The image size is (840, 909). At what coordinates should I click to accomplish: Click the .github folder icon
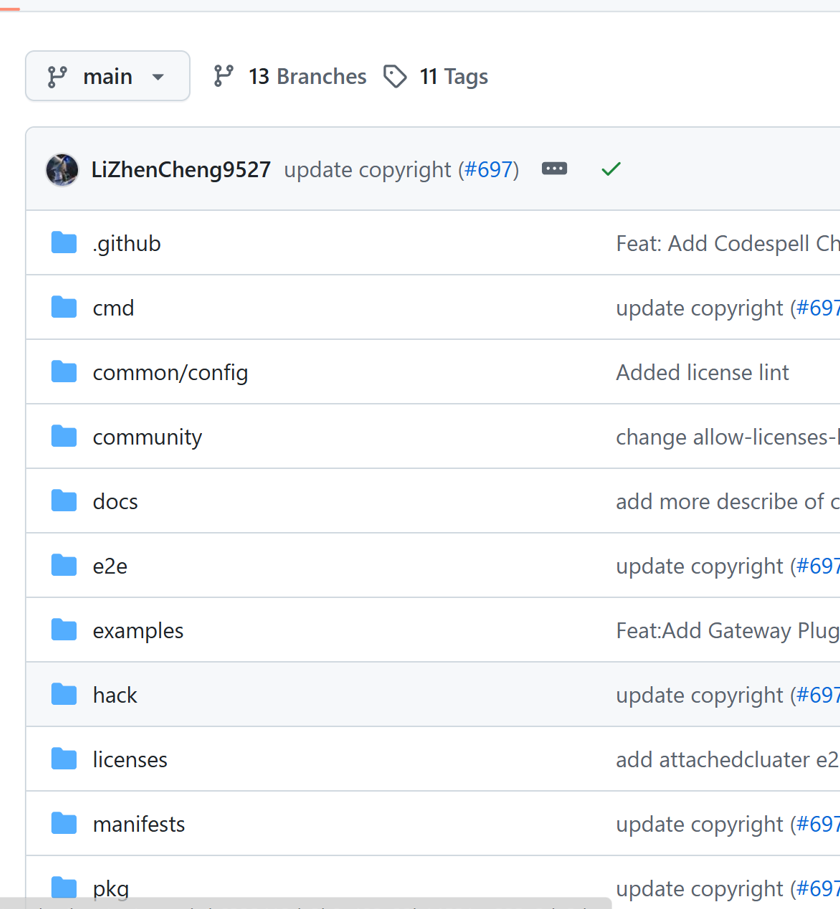[64, 243]
